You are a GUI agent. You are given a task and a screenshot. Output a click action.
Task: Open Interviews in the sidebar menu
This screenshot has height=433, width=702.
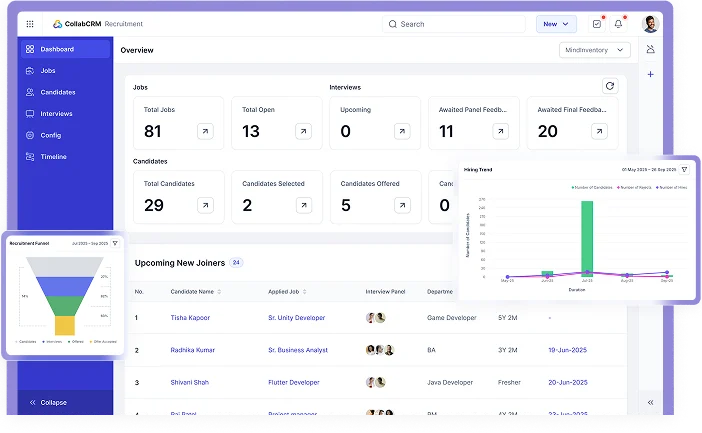tap(56, 113)
